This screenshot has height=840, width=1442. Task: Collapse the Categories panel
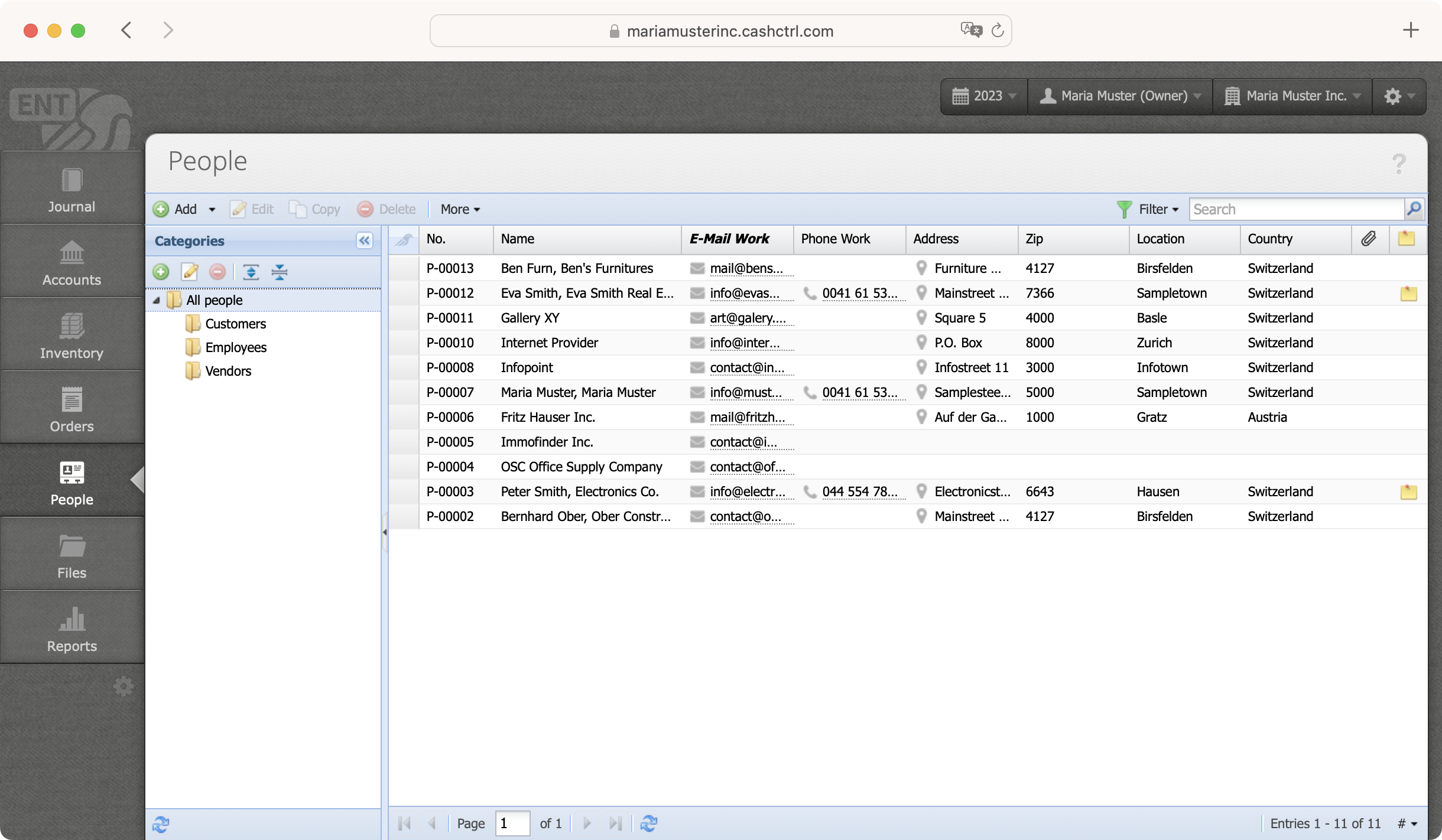coord(364,240)
